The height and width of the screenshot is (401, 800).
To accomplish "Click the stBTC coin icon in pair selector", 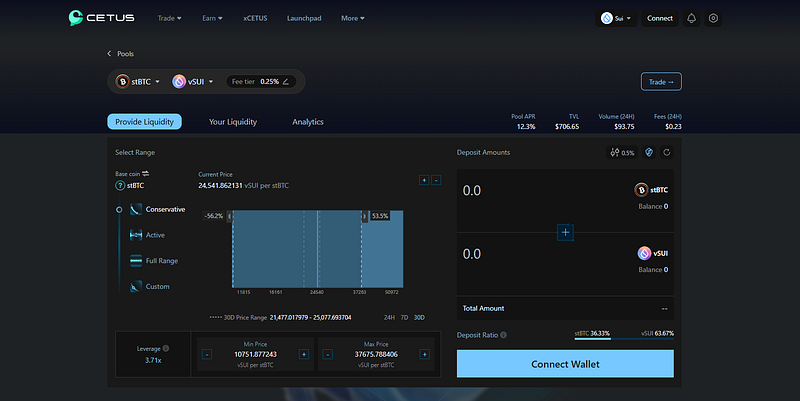I will (x=122, y=82).
